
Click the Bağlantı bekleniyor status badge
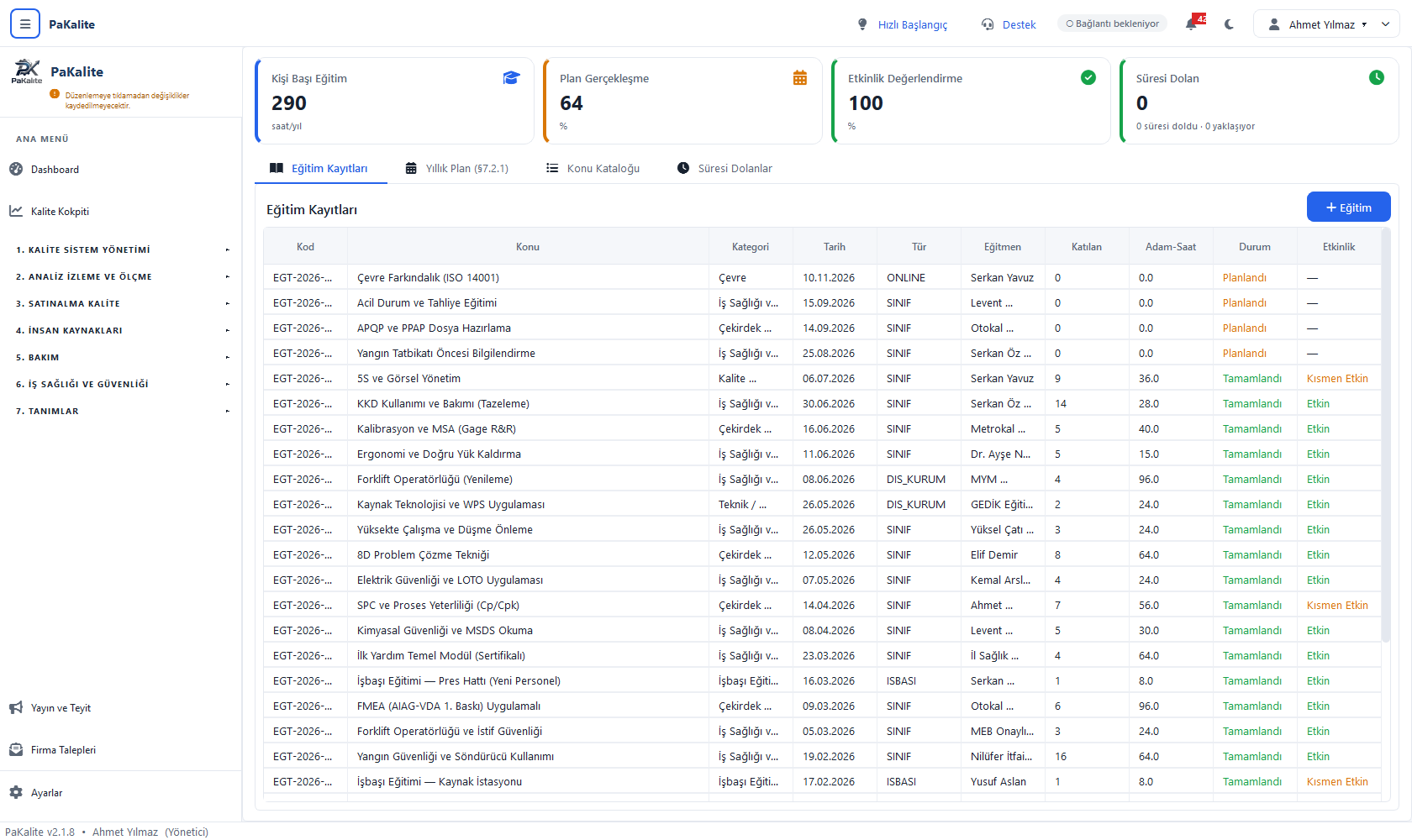pyautogui.click(x=1112, y=24)
